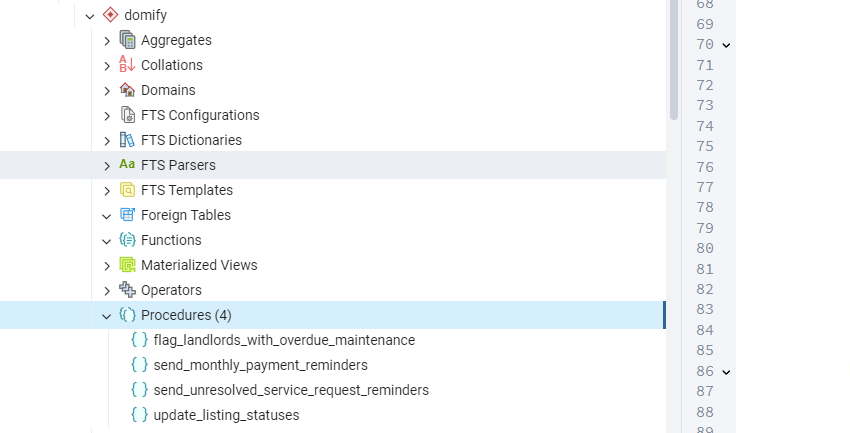Toggle code fold arrow at line 70
Viewport: 850px width, 433px height.
(726, 45)
